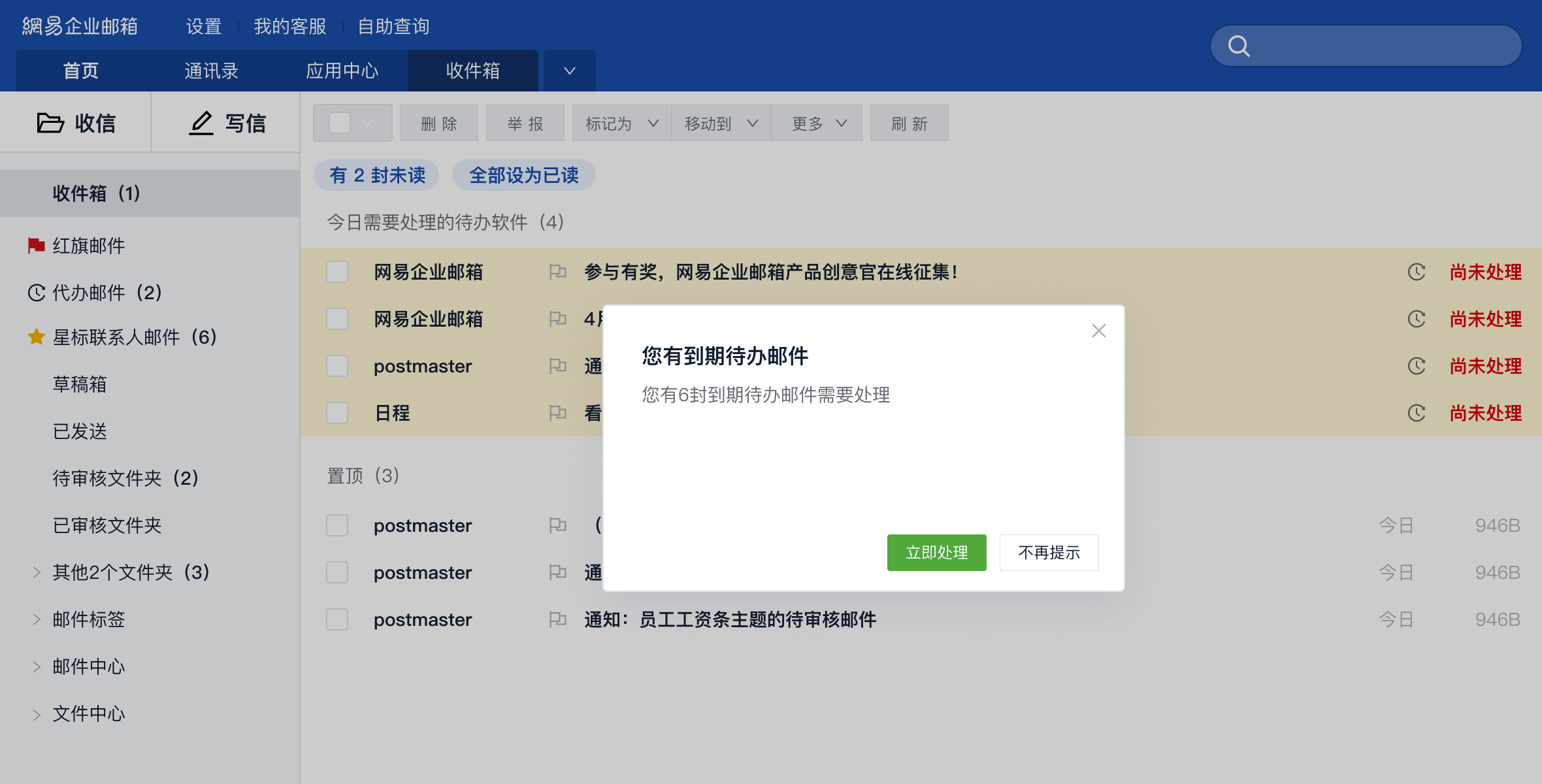The height and width of the screenshot is (784, 1542).
Task: Open the 标记为 dropdown
Action: pos(619,122)
